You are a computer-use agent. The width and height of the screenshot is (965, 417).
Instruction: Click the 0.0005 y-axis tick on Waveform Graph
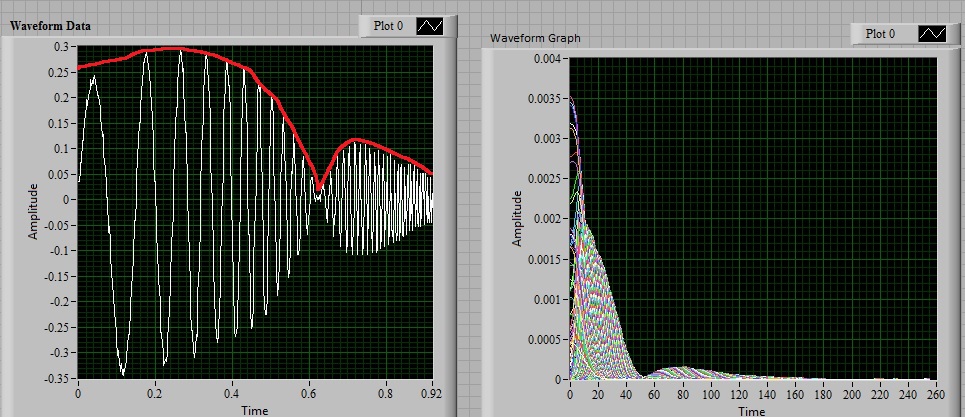coord(545,340)
